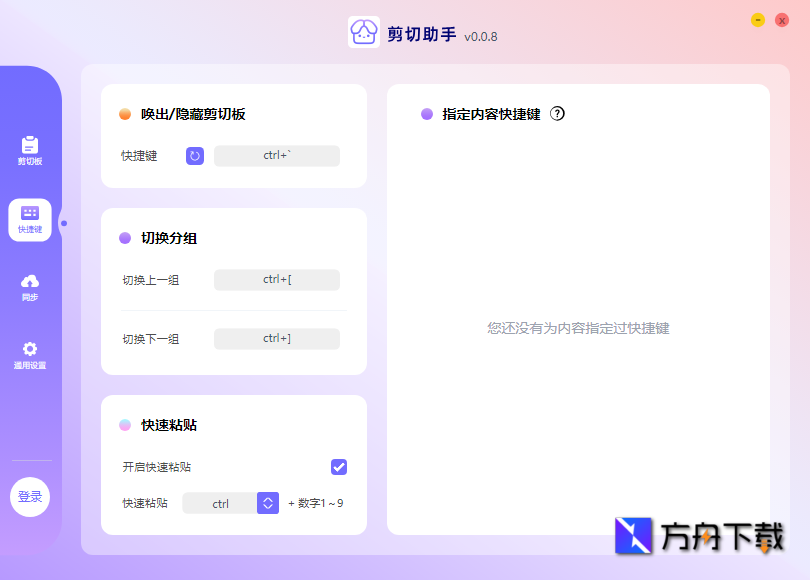Open the 剪切板 clipboard panel
The image size is (810, 580).
30,148
